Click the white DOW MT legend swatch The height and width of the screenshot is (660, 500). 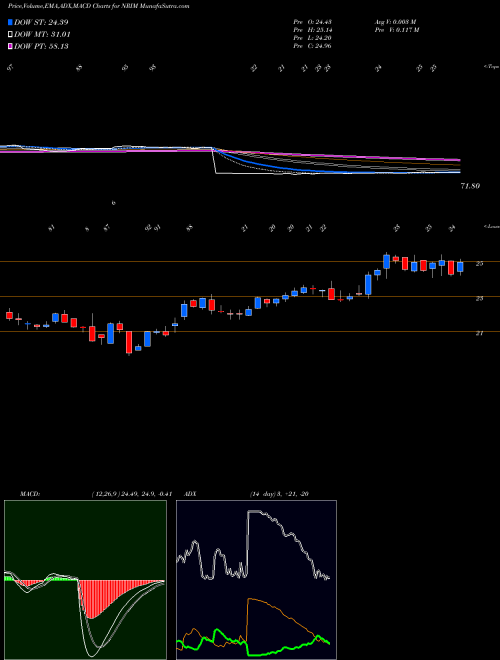10,35
